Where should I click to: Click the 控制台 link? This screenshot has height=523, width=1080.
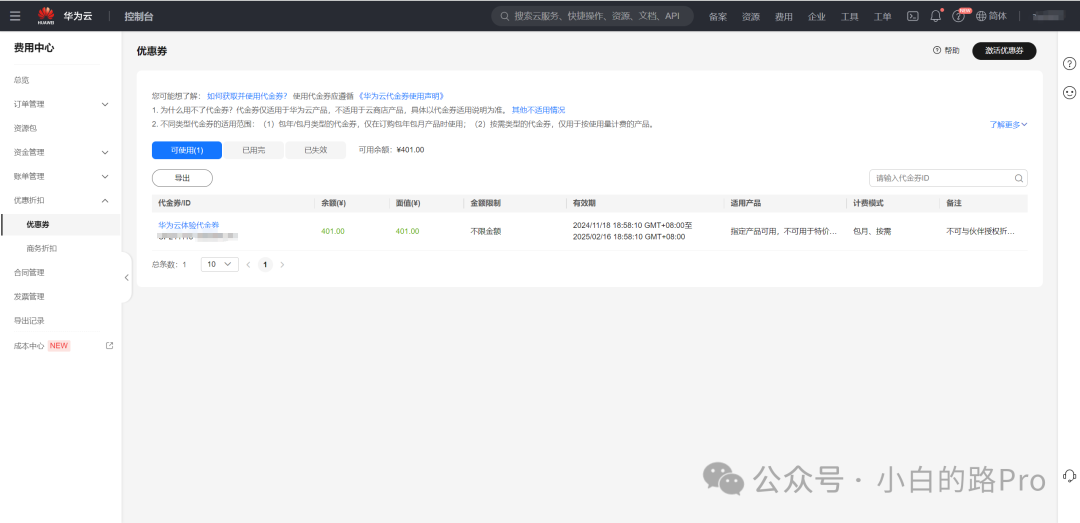point(139,17)
